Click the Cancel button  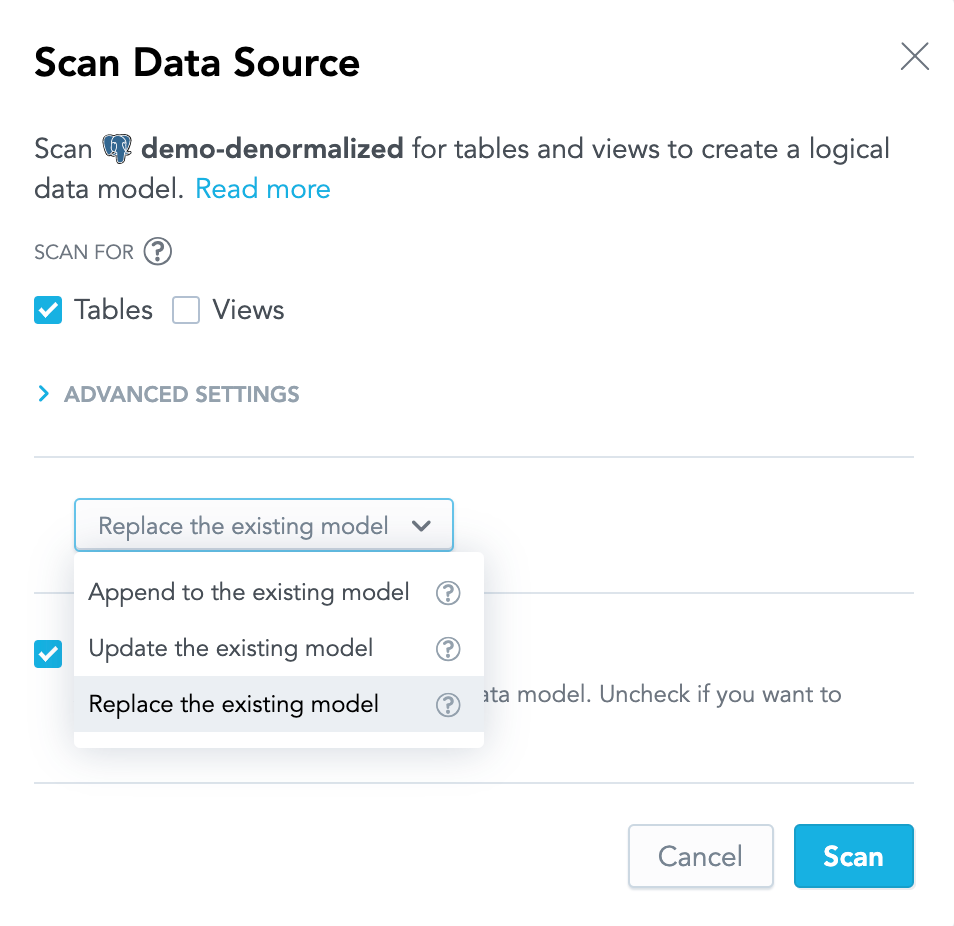(x=700, y=856)
